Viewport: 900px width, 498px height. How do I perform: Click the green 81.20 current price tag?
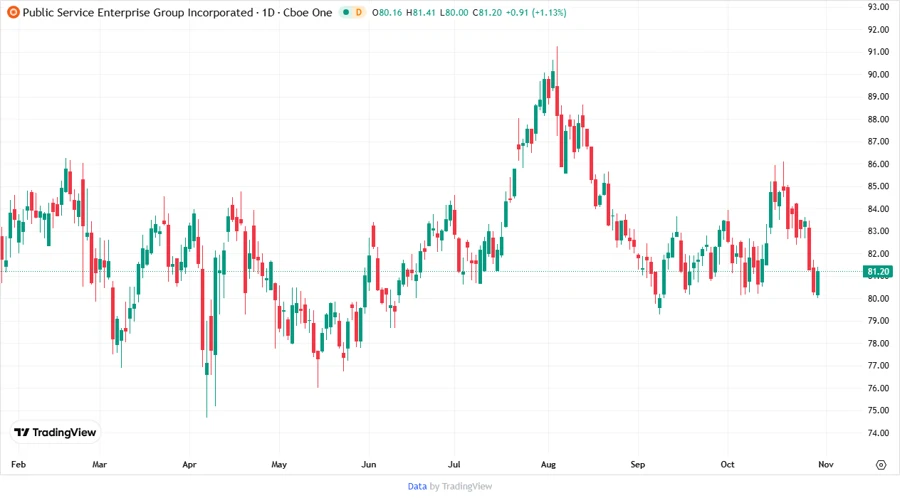878,271
